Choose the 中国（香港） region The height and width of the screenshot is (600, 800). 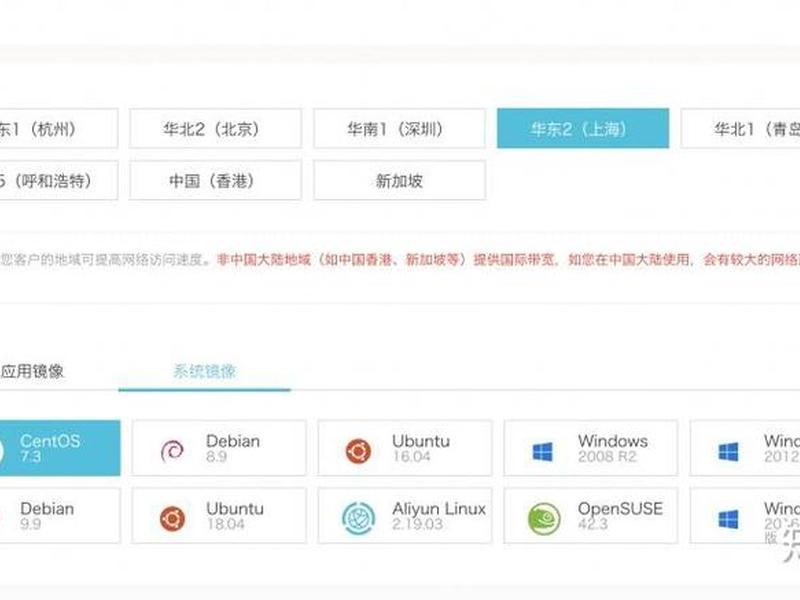click(x=215, y=180)
